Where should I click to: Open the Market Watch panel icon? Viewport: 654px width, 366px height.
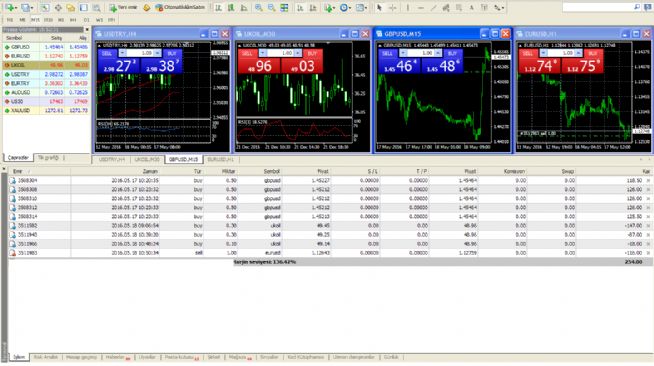click(45, 8)
